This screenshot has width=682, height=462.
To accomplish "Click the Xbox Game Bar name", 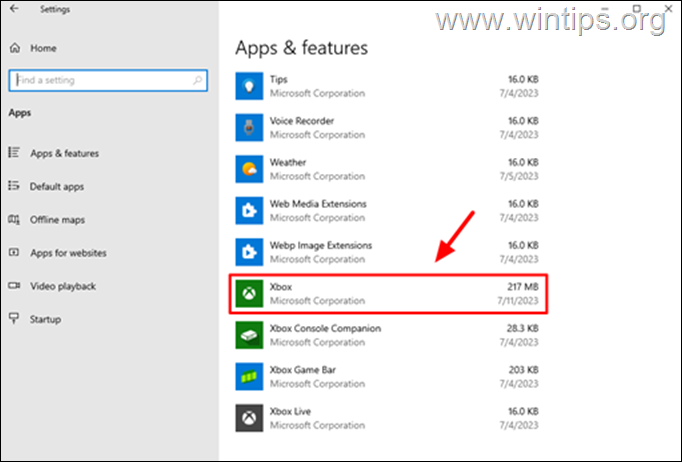I will [303, 370].
